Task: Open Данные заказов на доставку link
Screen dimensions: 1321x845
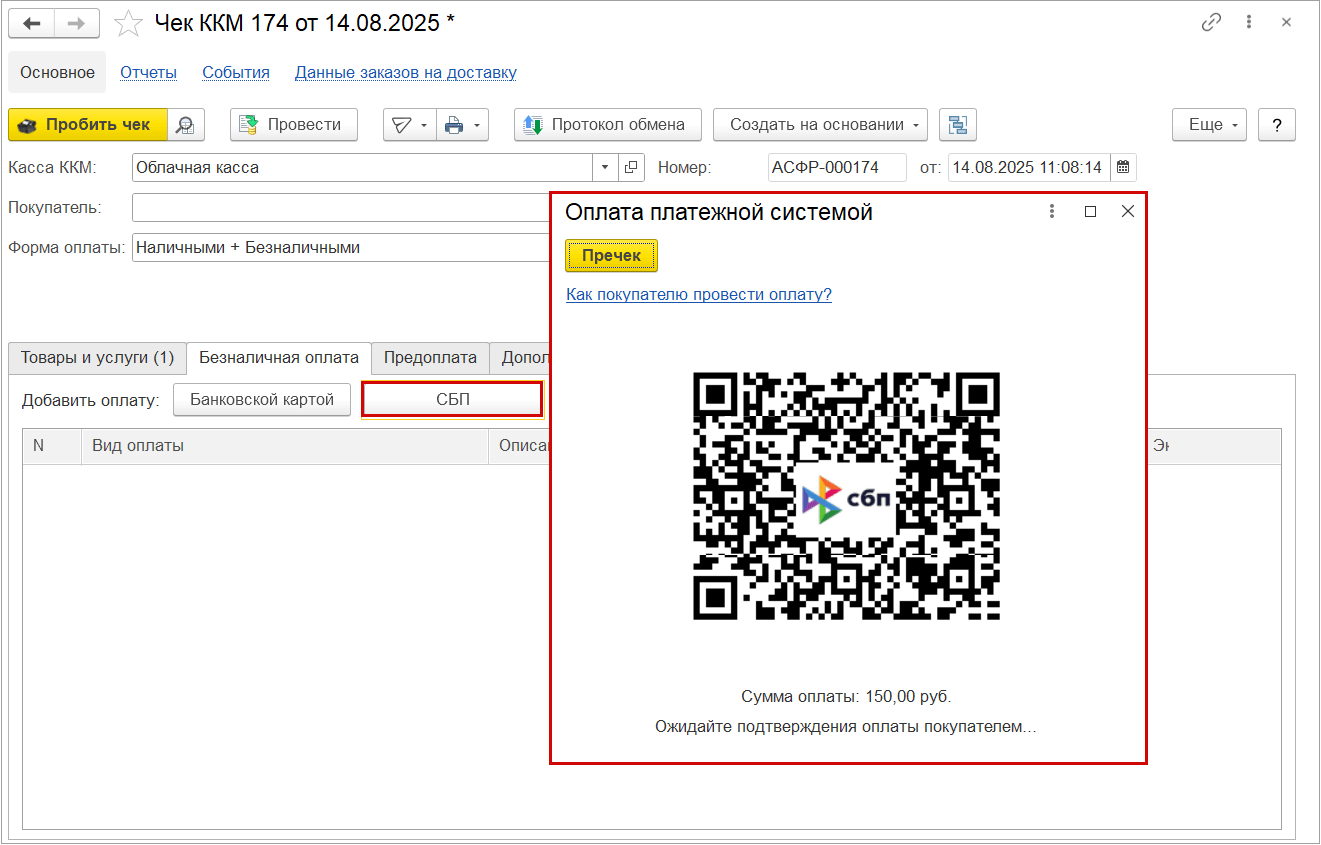Action: tap(406, 72)
